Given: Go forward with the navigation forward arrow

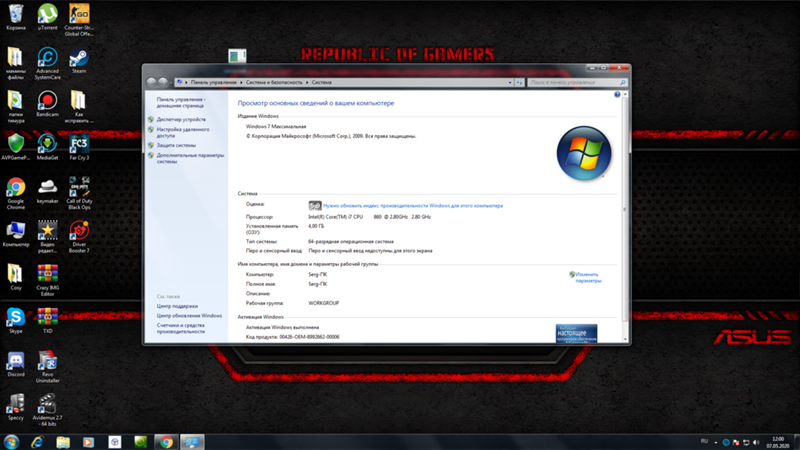Looking at the screenshot, I should point(163,82).
